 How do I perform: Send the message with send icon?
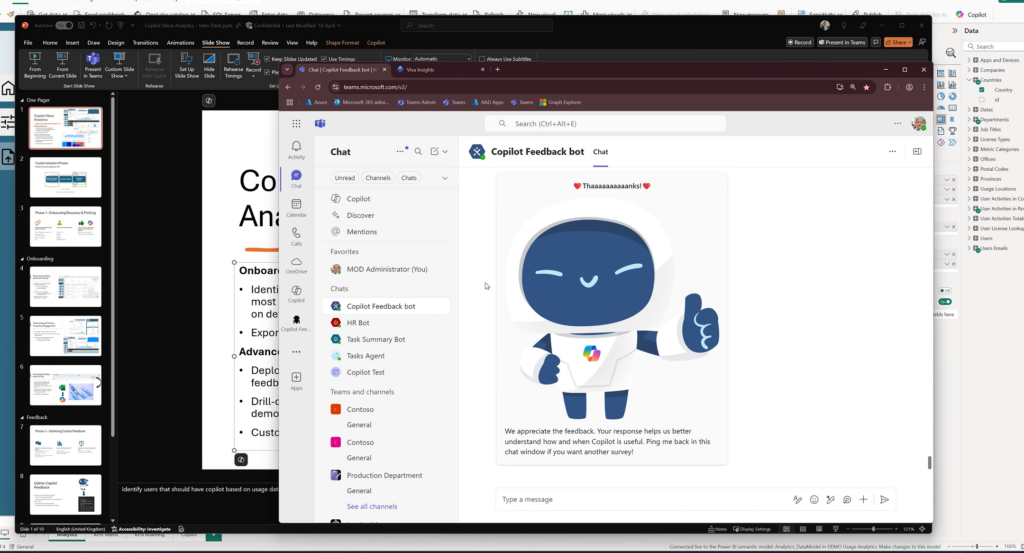point(884,499)
